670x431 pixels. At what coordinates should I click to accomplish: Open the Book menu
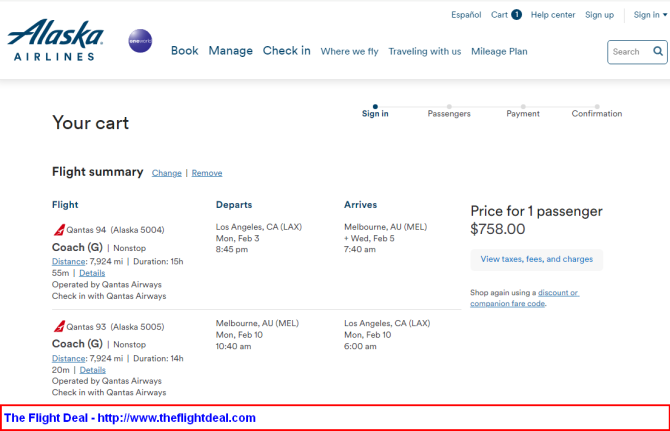[x=185, y=51]
